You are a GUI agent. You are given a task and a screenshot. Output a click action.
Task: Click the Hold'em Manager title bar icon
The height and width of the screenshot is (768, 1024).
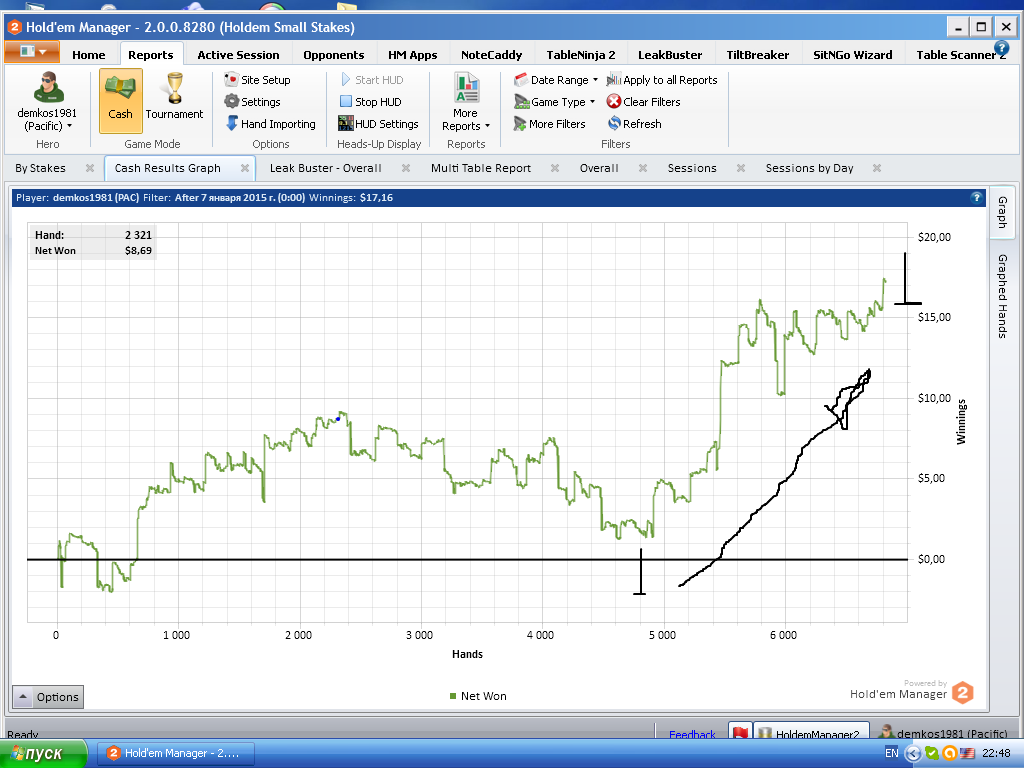tap(14, 27)
